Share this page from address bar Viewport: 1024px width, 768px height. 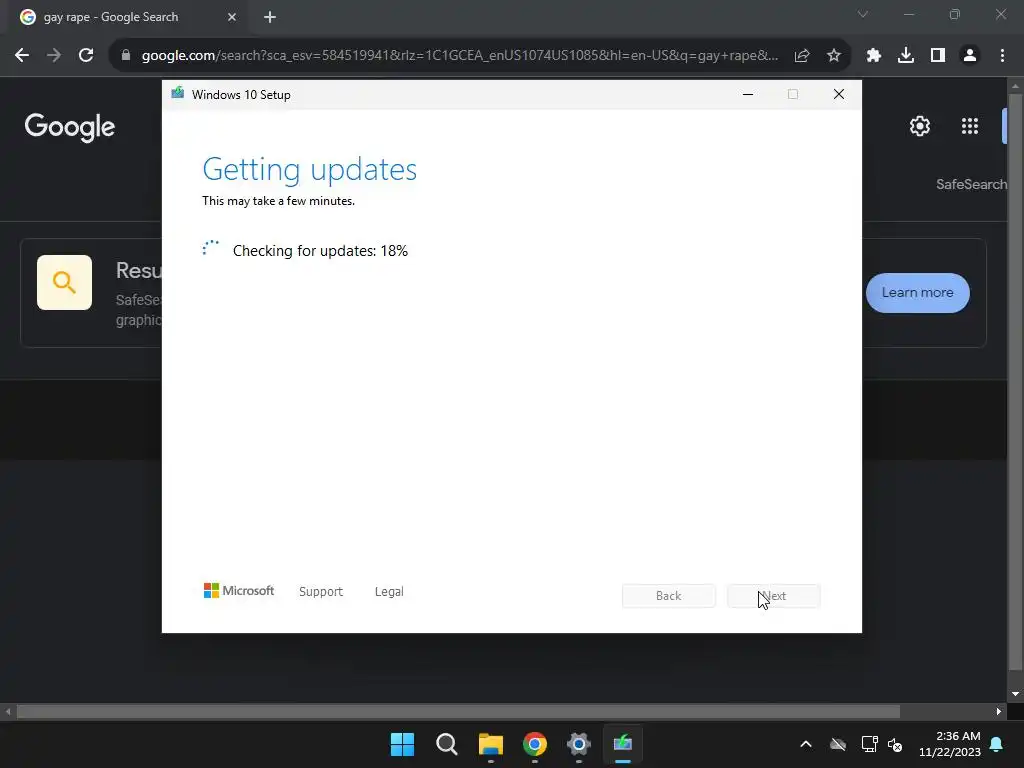(x=802, y=56)
